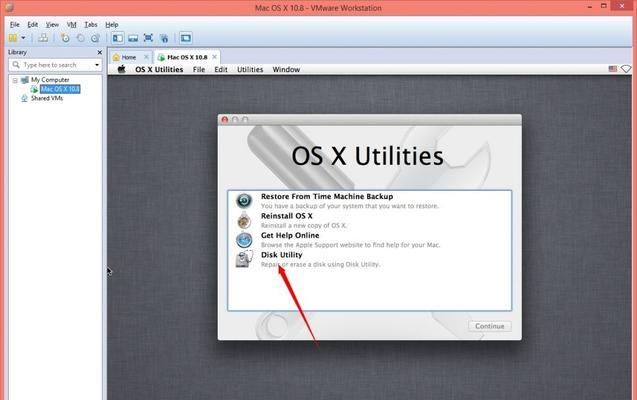Toggle the Show Library panel toolbar icon
Image resolution: width=637 pixels, height=400 pixels.
coord(118,38)
